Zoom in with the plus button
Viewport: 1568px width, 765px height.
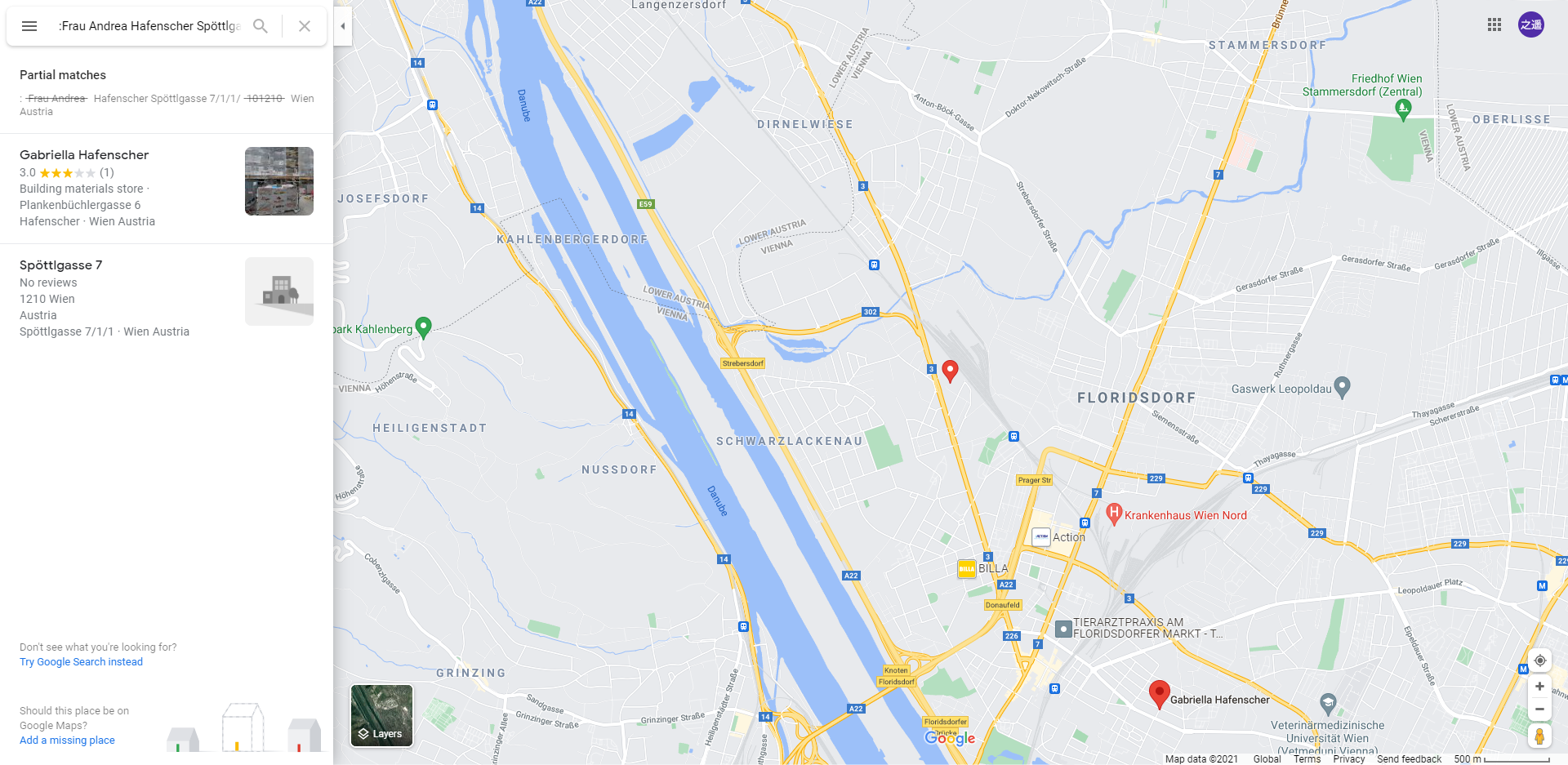(1539, 687)
